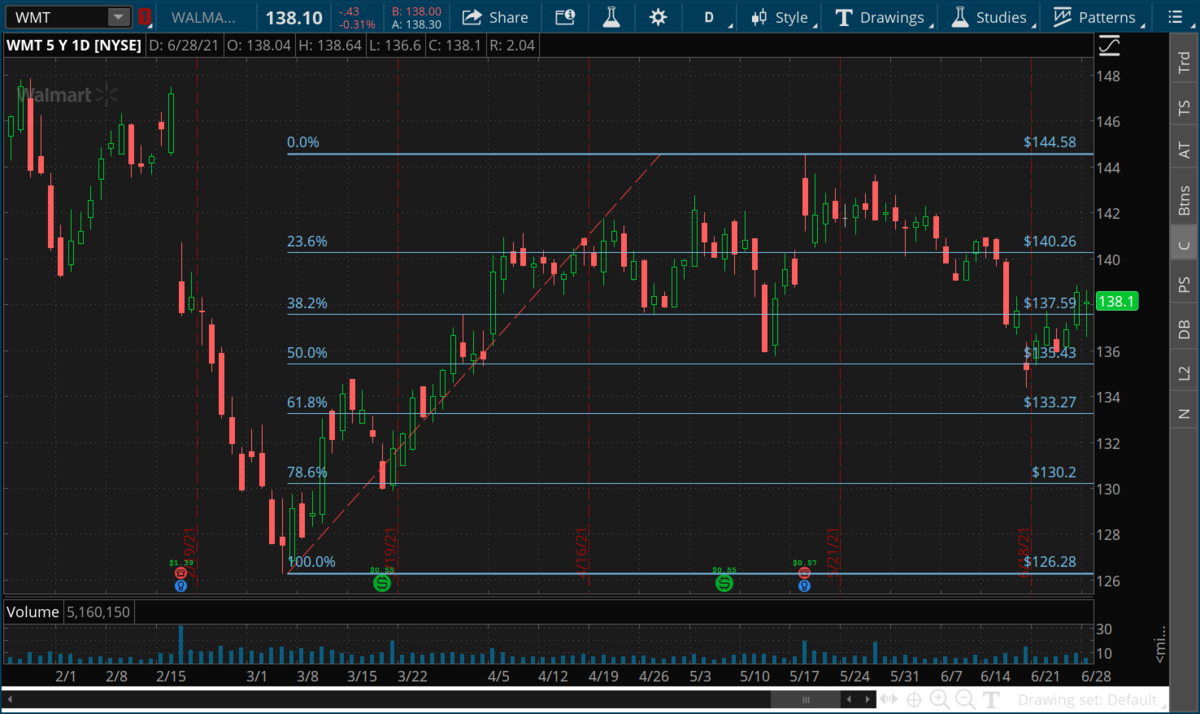This screenshot has width=1200, height=714.
Task: Open the D timeframe dropdown
Action: [x=715, y=17]
